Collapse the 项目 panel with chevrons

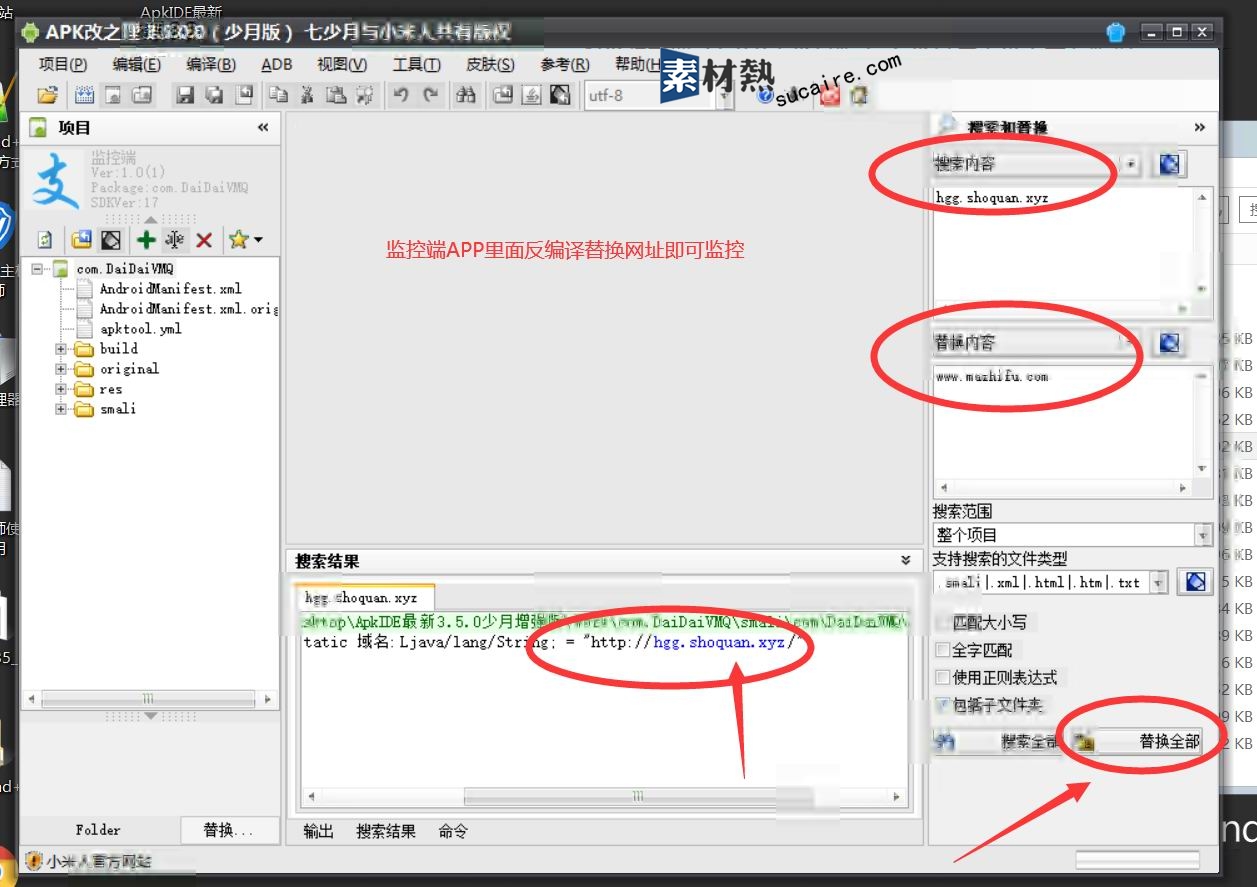[263, 127]
